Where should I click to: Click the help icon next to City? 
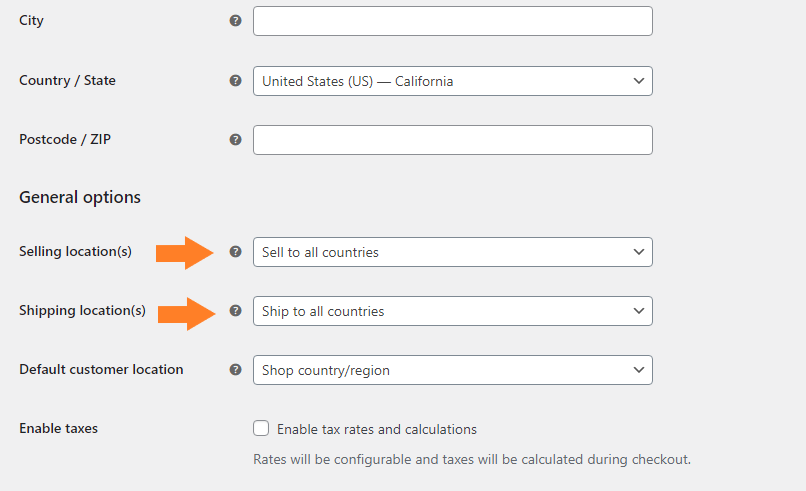(x=235, y=21)
